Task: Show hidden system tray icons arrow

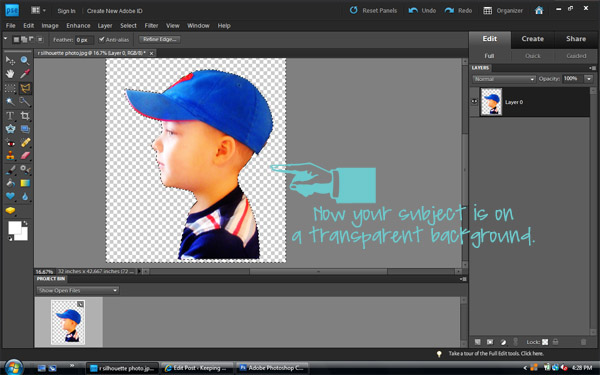Action: click(x=525, y=368)
